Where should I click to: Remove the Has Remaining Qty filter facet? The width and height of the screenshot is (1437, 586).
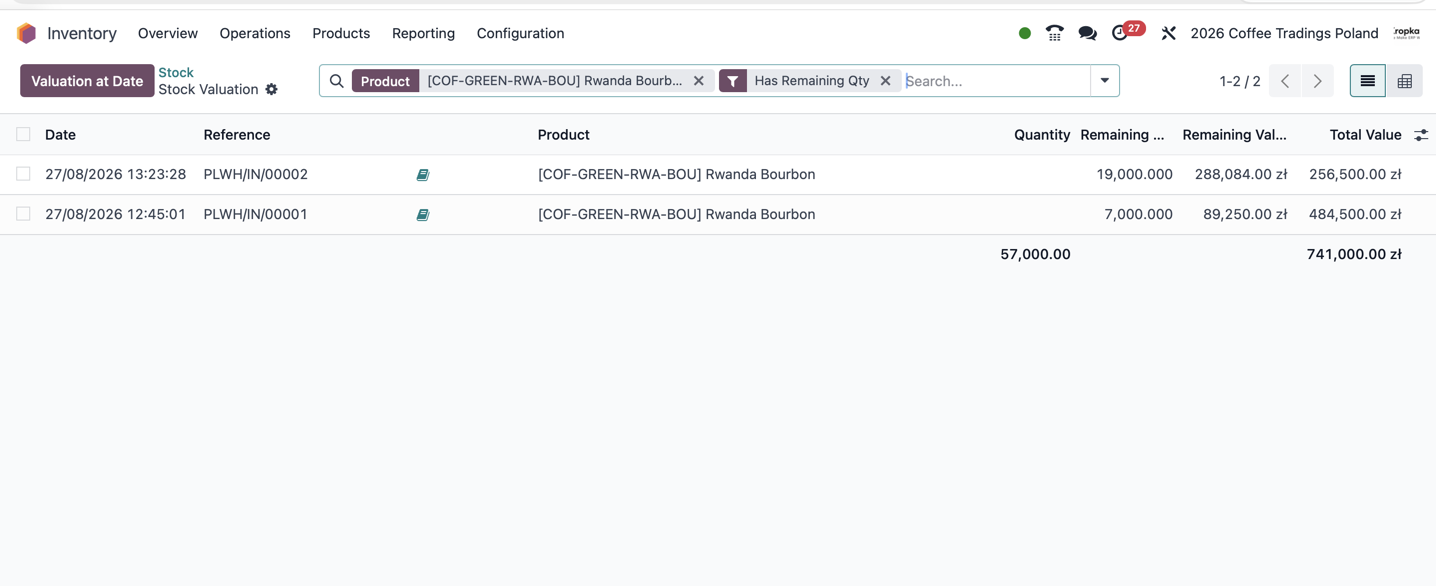pyautogui.click(x=885, y=81)
